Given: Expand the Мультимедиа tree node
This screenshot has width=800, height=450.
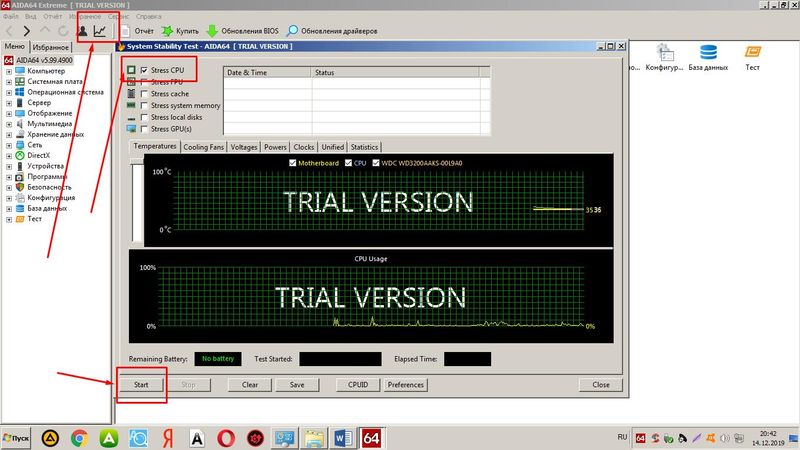Looking at the screenshot, I should [9, 124].
